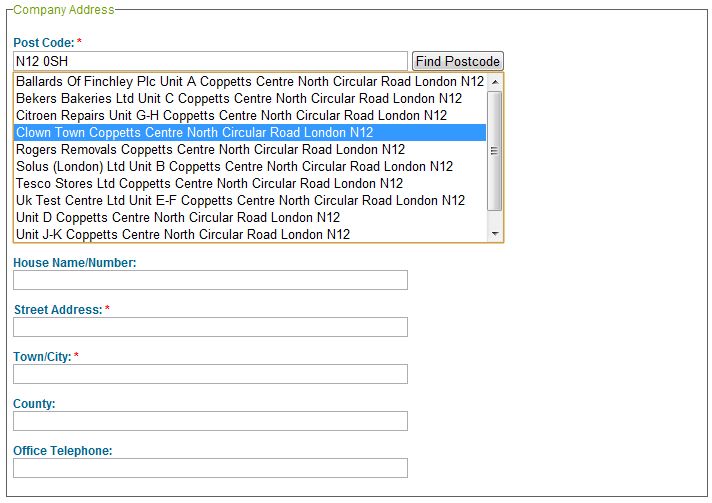Select Unit J-K Coppetts Centre address

tap(250, 234)
